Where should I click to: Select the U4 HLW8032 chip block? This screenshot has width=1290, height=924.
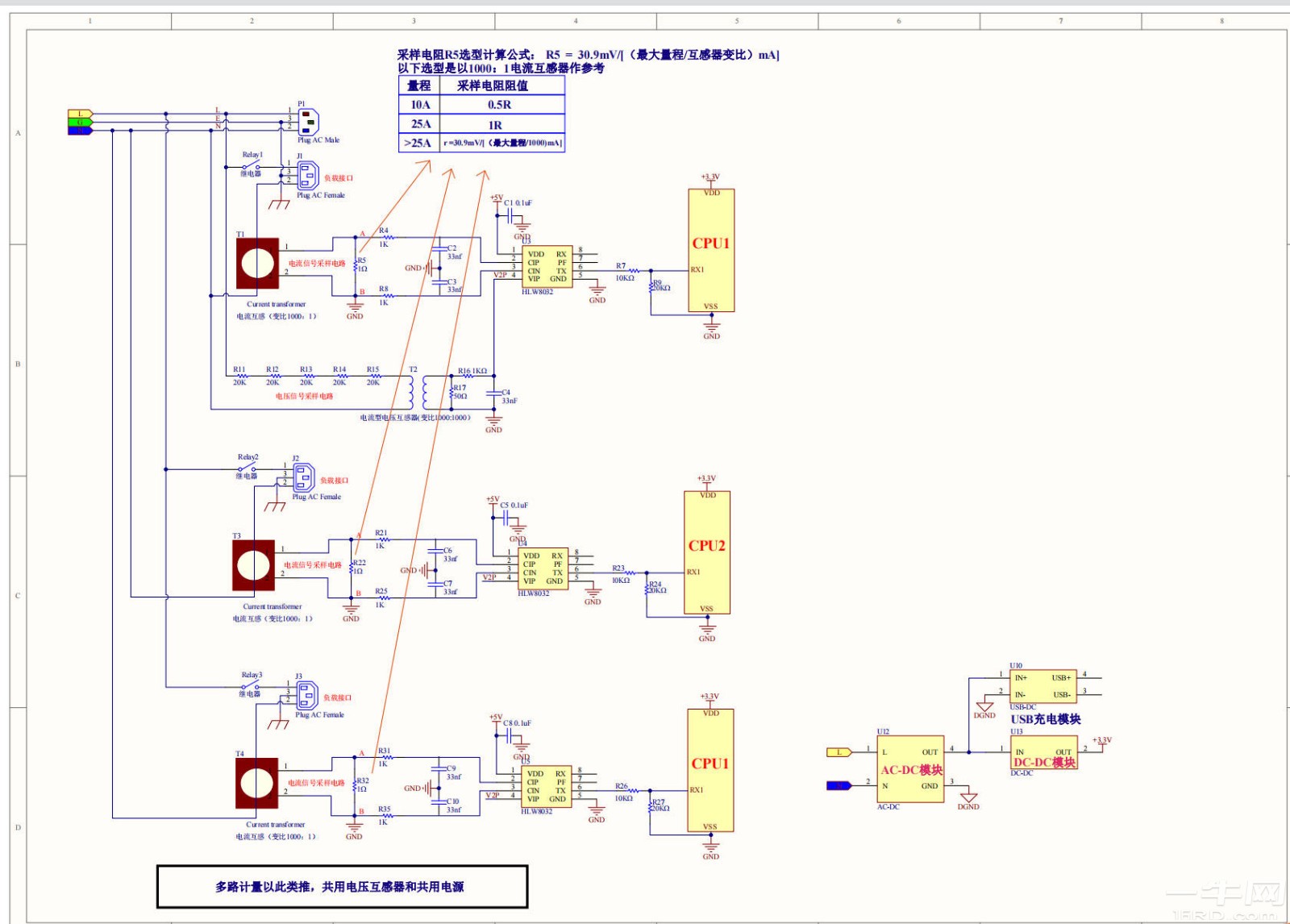(x=543, y=568)
